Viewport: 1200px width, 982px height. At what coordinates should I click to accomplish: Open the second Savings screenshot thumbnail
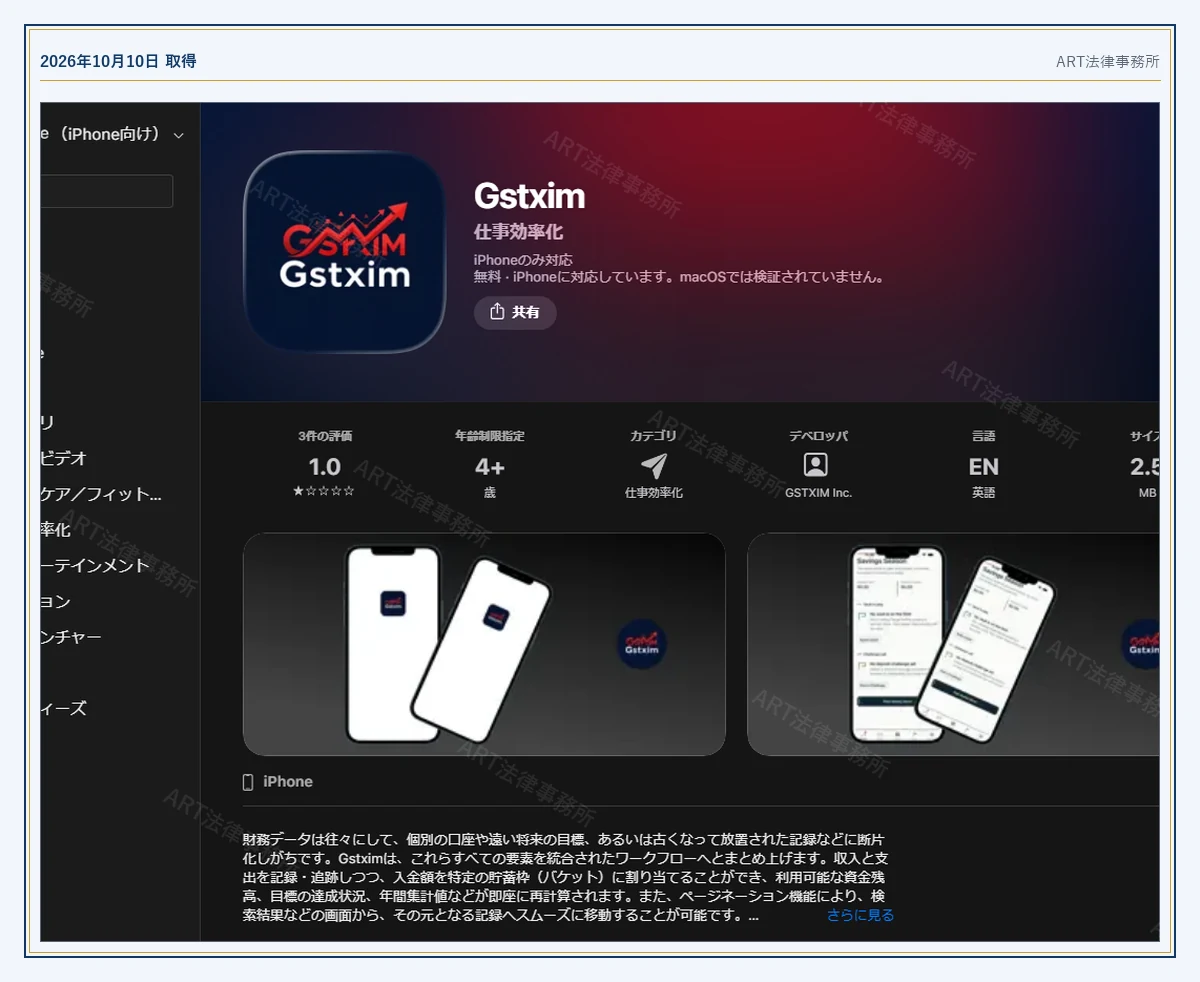[x=953, y=644]
